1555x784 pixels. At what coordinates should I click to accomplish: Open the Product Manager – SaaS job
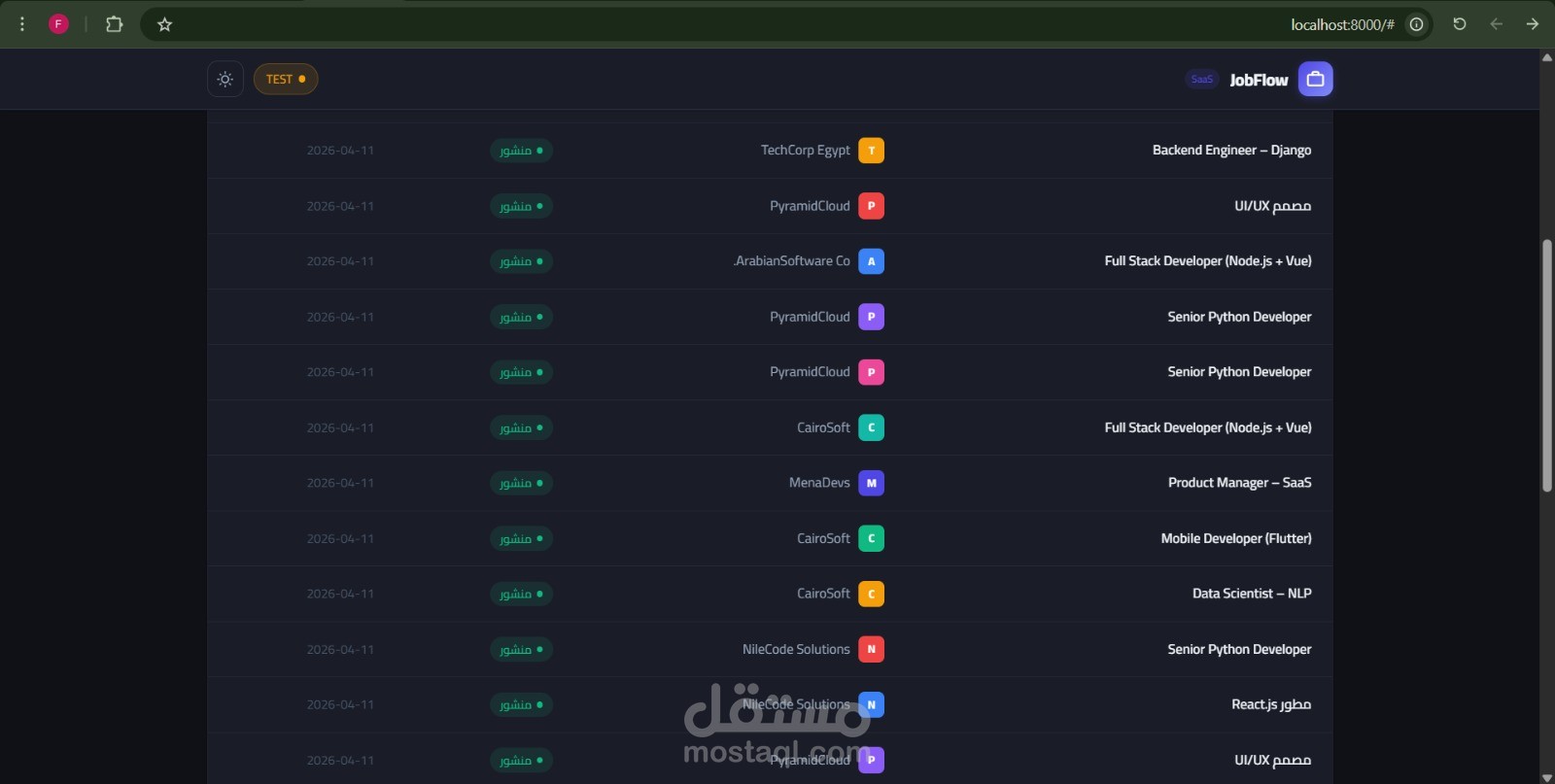click(1239, 483)
